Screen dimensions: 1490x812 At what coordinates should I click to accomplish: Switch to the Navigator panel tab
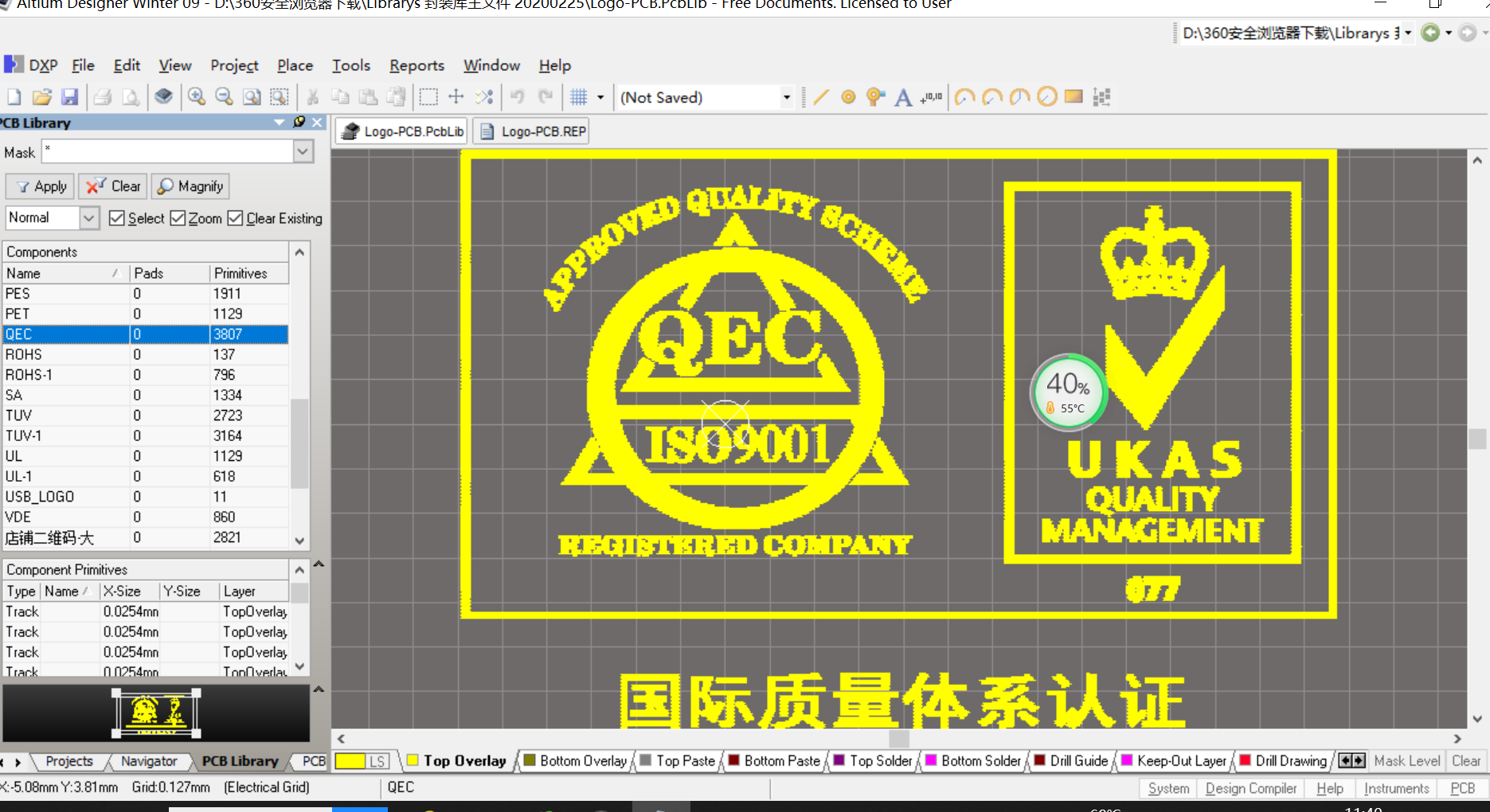tap(149, 761)
